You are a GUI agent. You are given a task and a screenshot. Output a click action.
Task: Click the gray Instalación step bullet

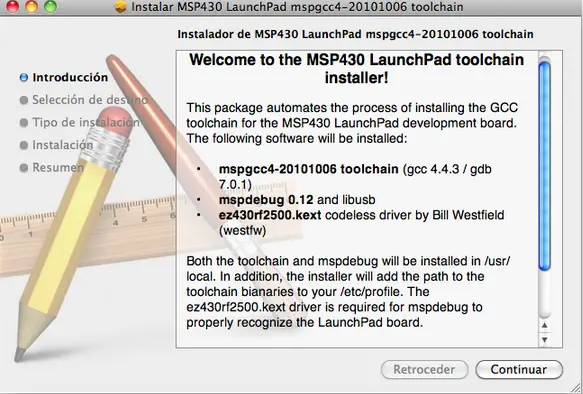[23, 145]
